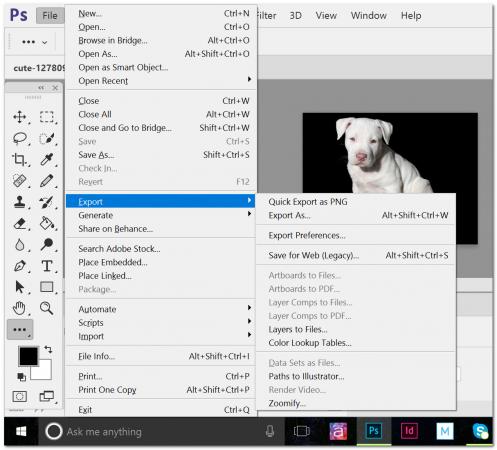Choose Paths to Illustrator...

tap(356, 376)
